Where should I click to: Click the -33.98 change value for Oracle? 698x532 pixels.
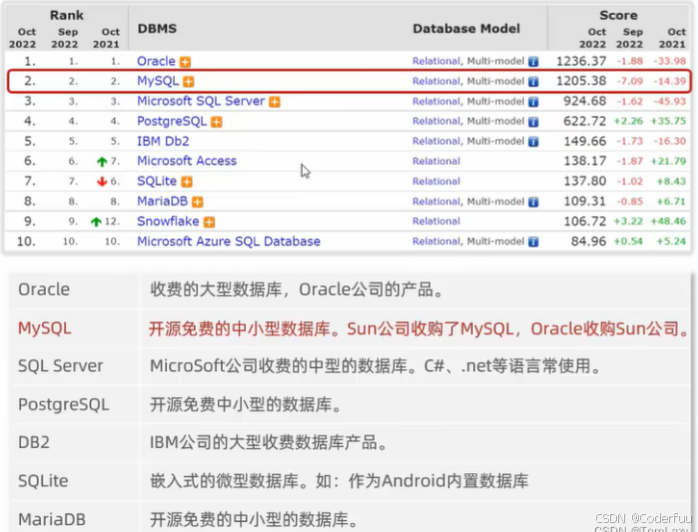pyautogui.click(x=670, y=61)
